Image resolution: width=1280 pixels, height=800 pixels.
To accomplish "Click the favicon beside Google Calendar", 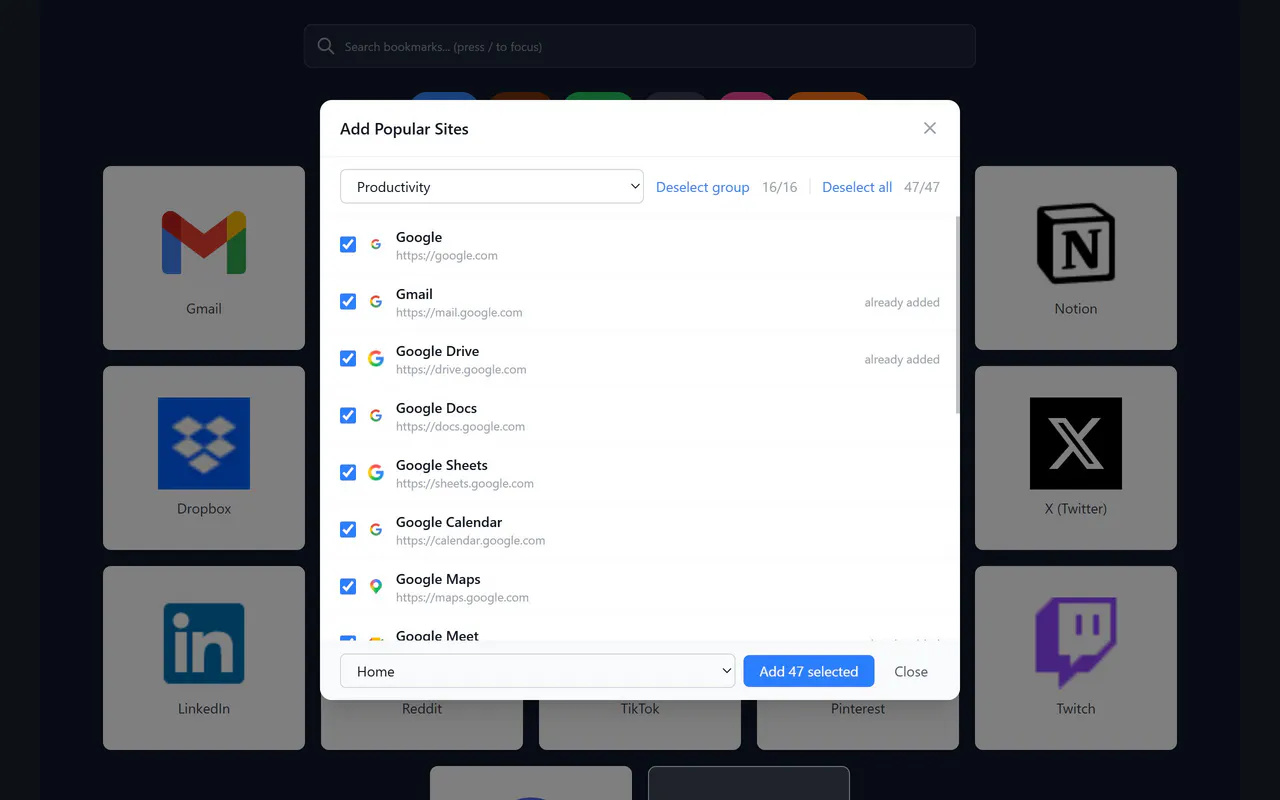I will pyautogui.click(x=376, y=529).
